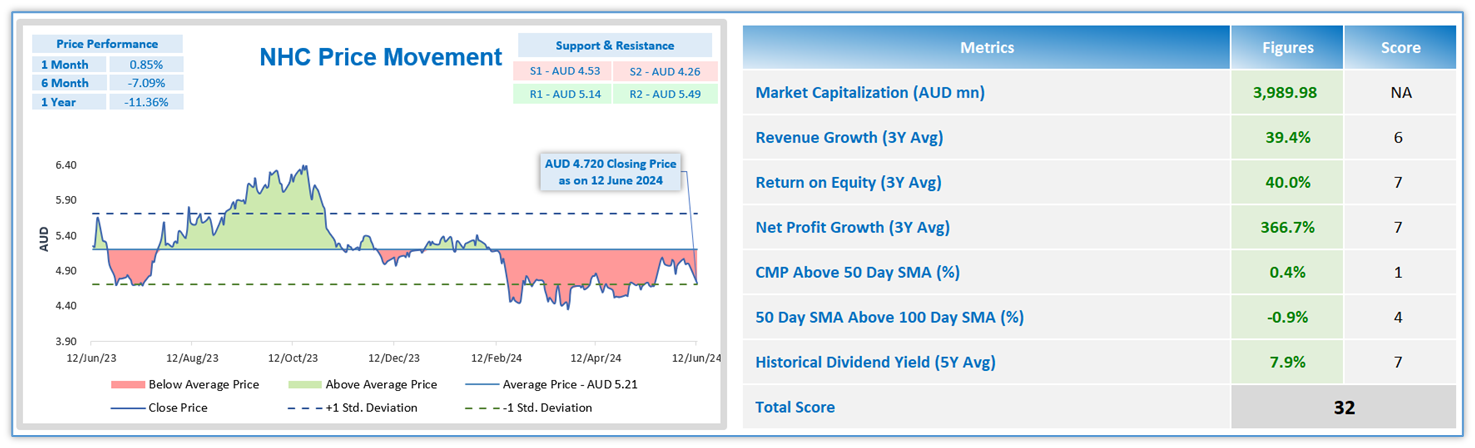Click the R2 - AUD 5.49 resistance cell
Image resolution: width=1475 pixels, height=448 pixels.
664,95
